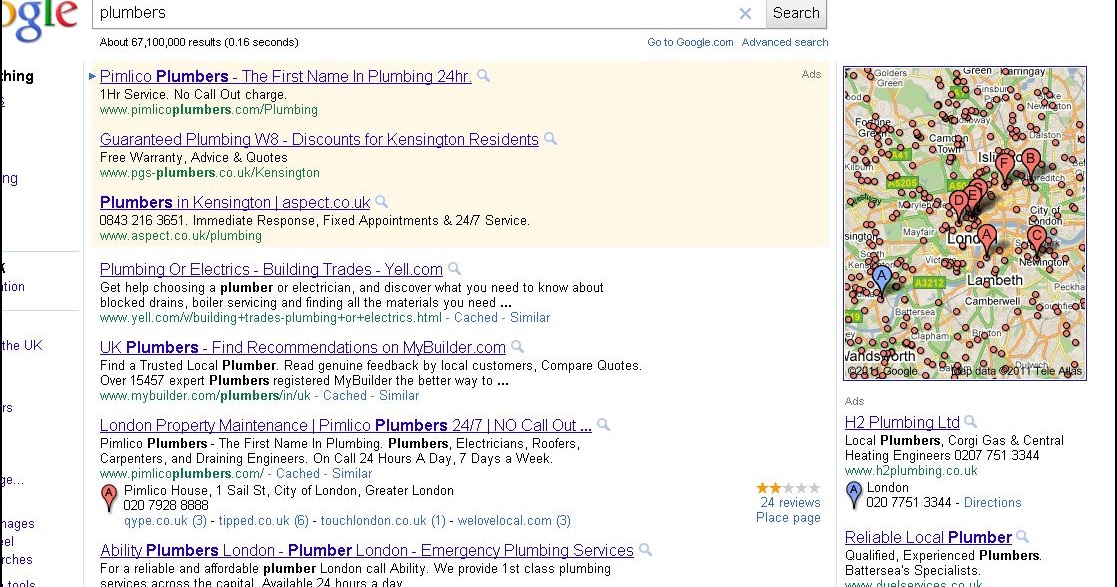The height and width of the screenshot is (587, 1117).
Task: Open Similar link for MyBuilder.com result
Action: 399,395
